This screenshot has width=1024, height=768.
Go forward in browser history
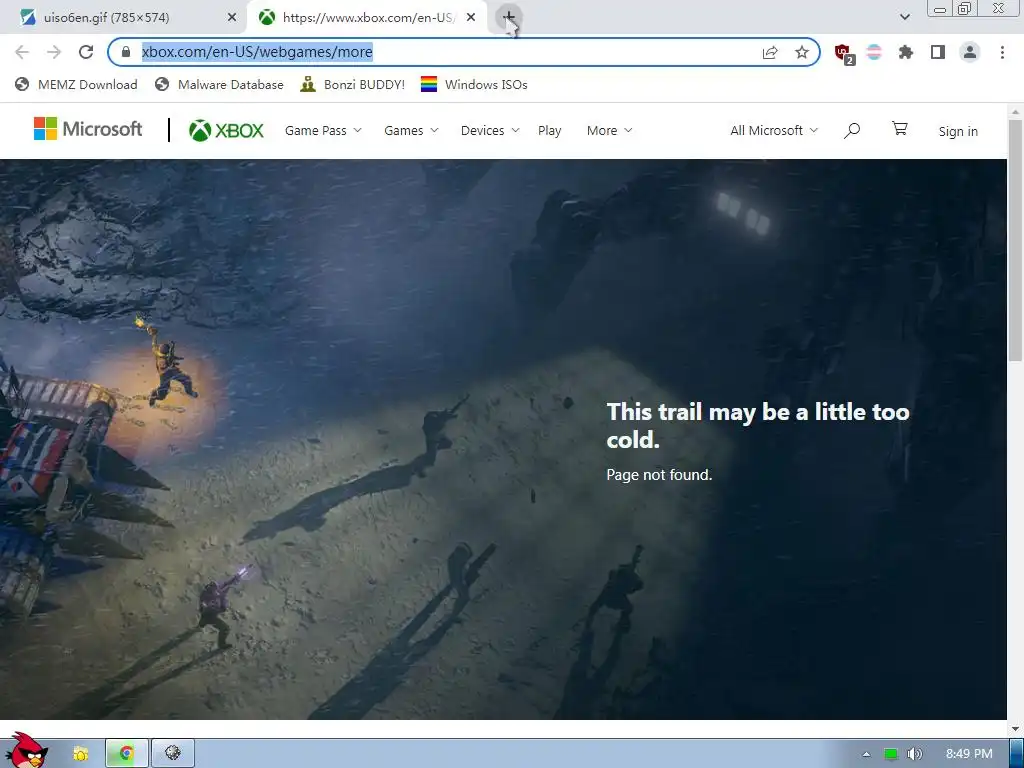click(x=54, y=52)
